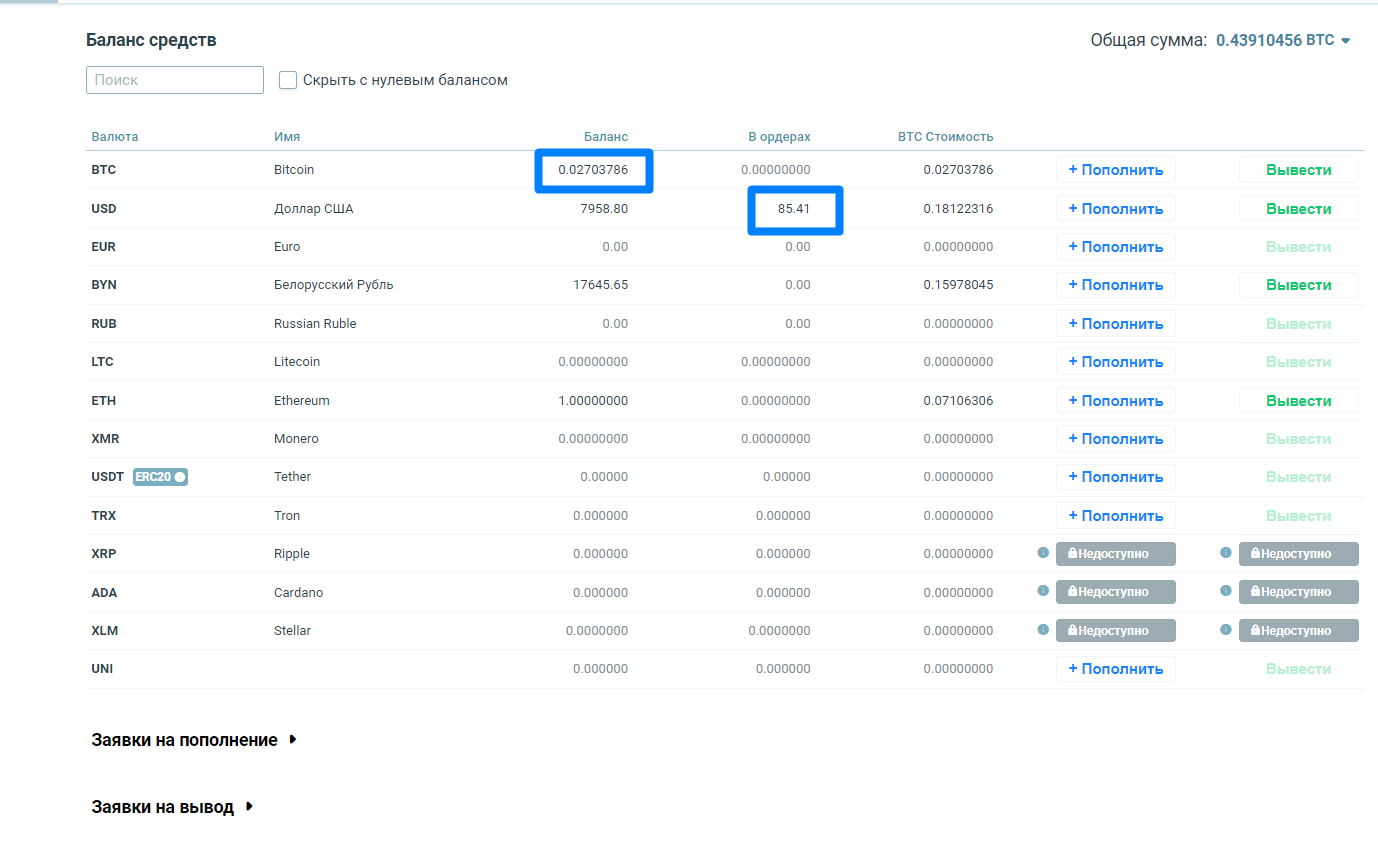Click the total amount 0.43910456 BTC
Image resolution: width=1378 pixels, height=842 pixels.
click(1275, 41)
